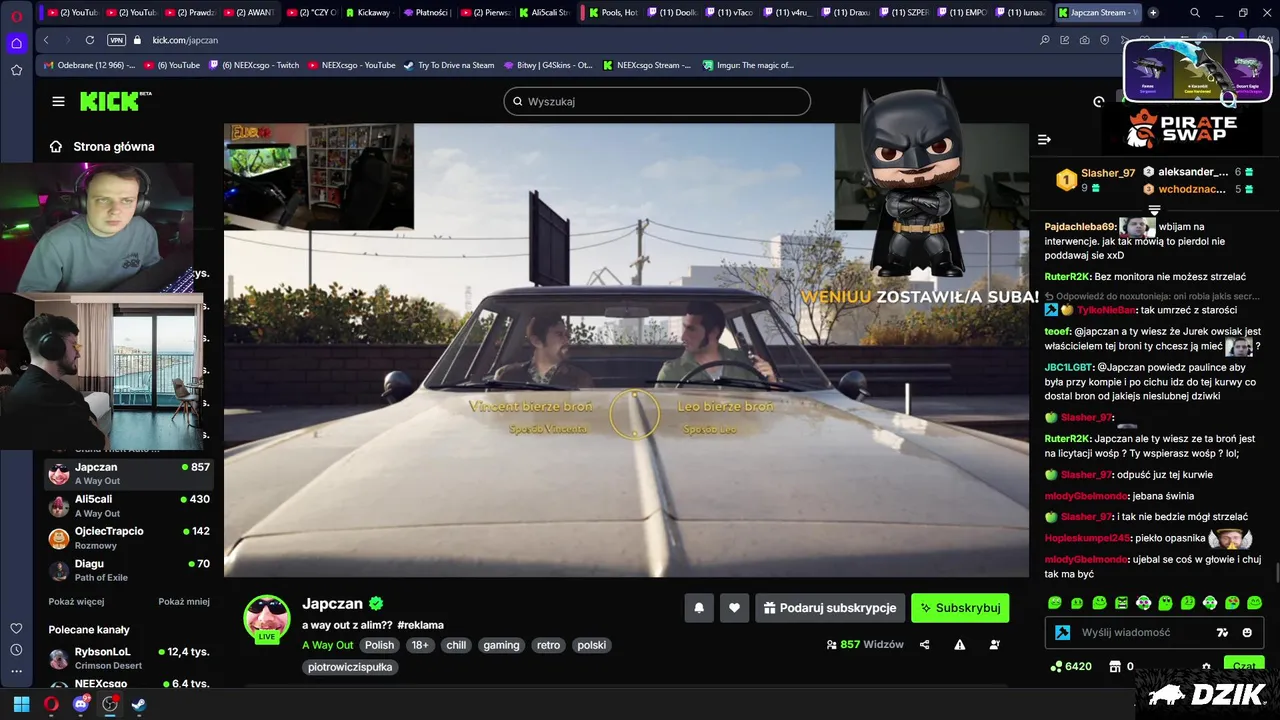Open Ali5cali channel in sidebar
This screenshot has height=720, width=1280.
pyautogui.click(x=130, y=505)
